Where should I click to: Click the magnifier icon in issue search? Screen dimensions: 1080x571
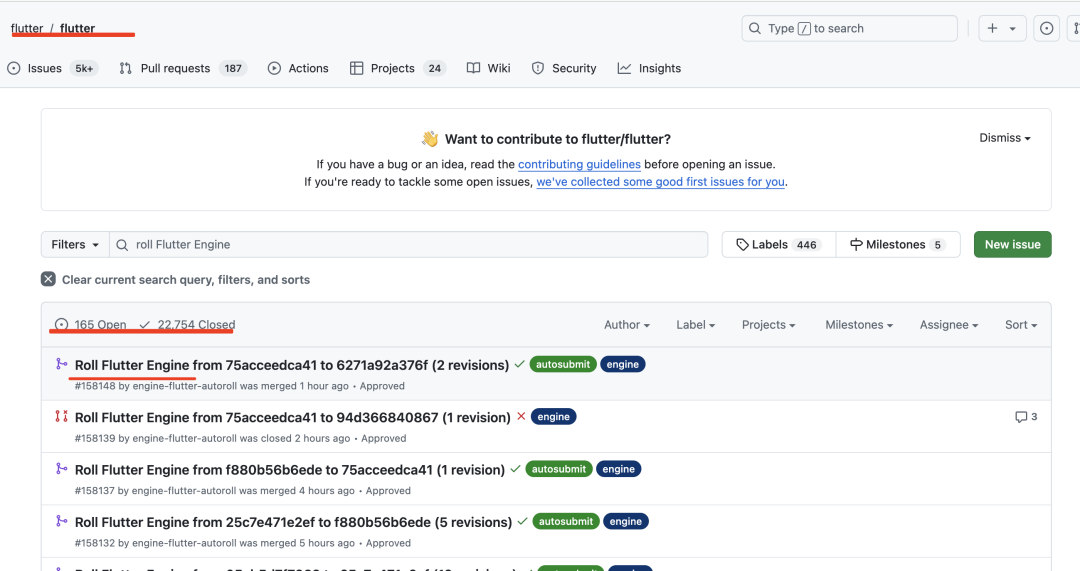point(122,245)
